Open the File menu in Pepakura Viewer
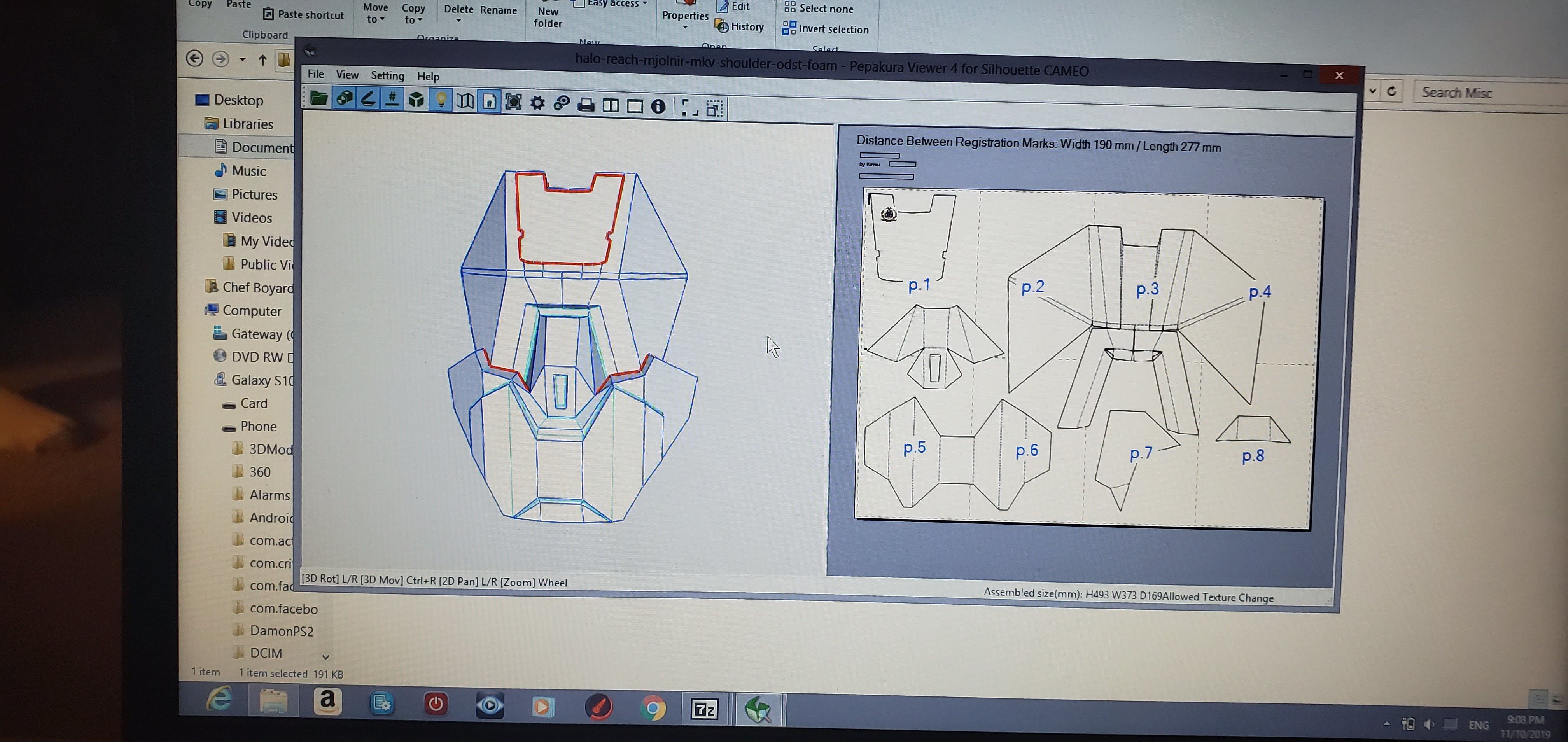This screenshot has height=742, width=1568. point(315,73)
